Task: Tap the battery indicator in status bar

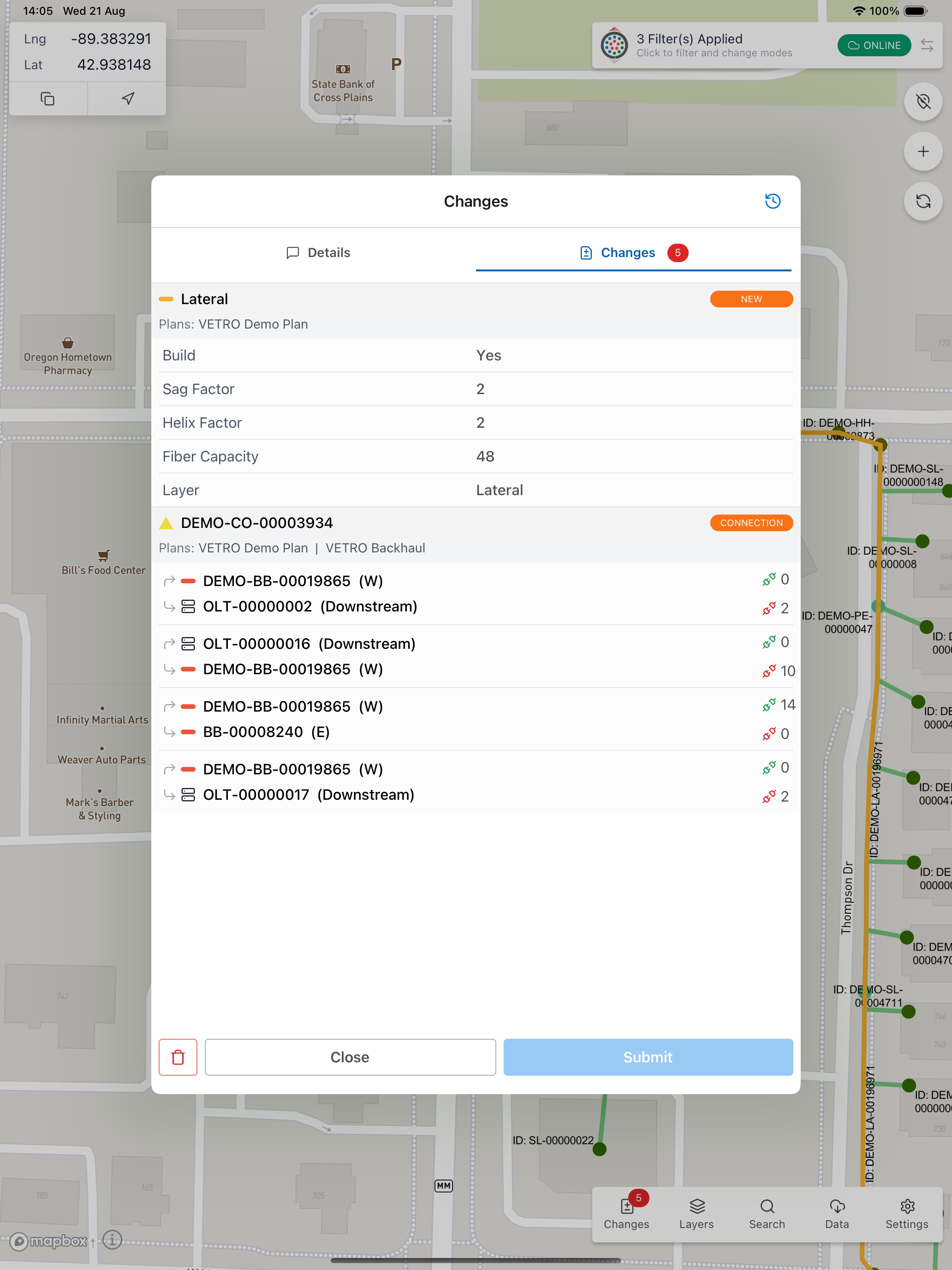Action: (x=916, y=11)
